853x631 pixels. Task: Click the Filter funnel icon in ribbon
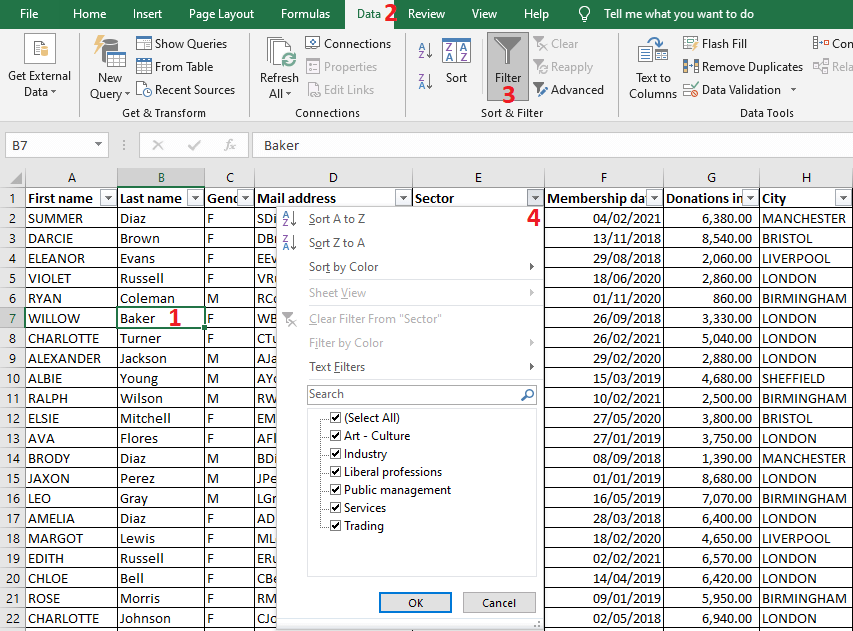click(508, 52)
